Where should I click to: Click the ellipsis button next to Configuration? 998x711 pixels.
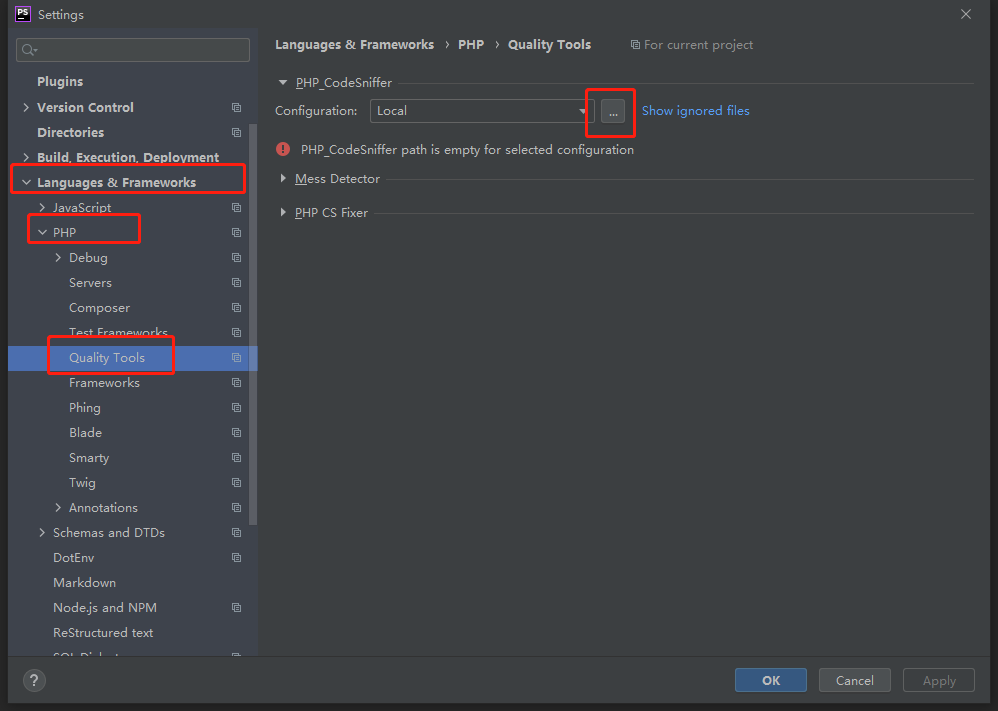613,111
